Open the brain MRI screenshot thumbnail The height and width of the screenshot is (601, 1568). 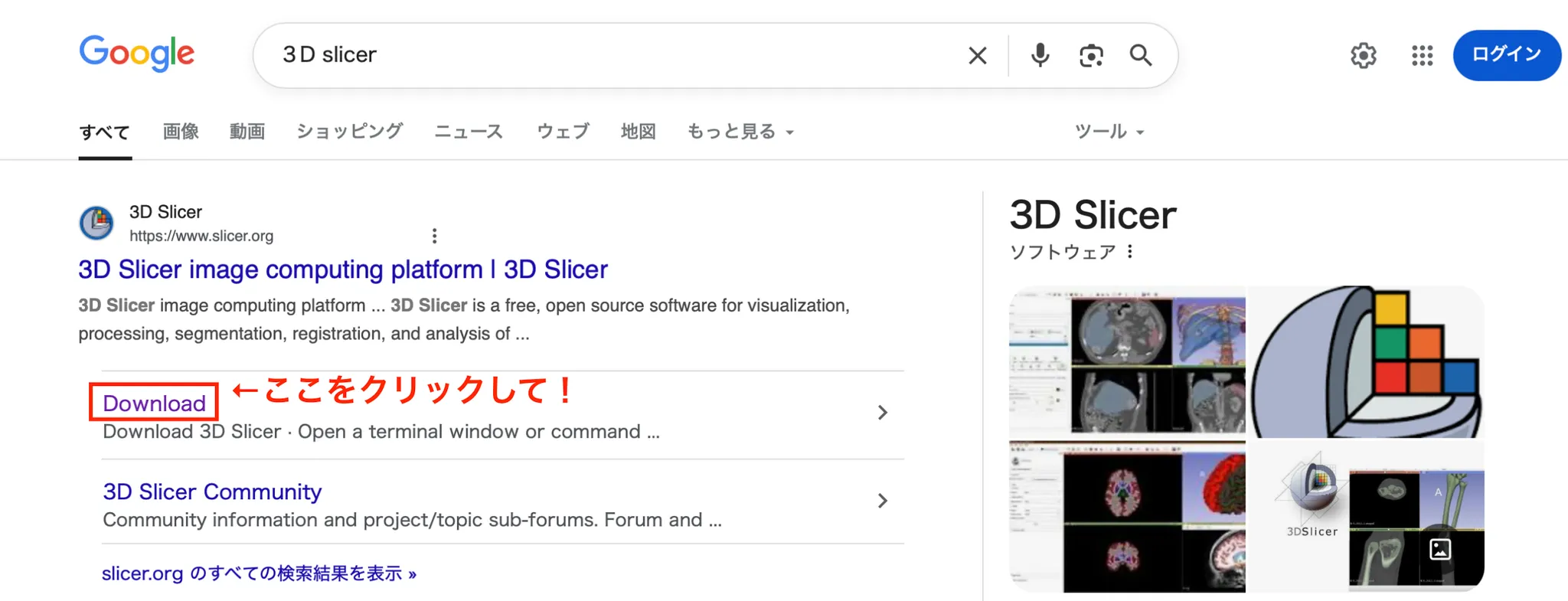coord(1127,517)
